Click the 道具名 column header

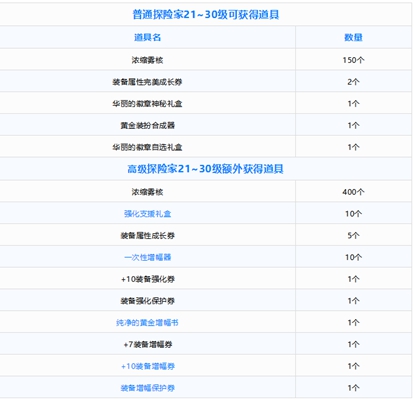click(x=147, y=37)
